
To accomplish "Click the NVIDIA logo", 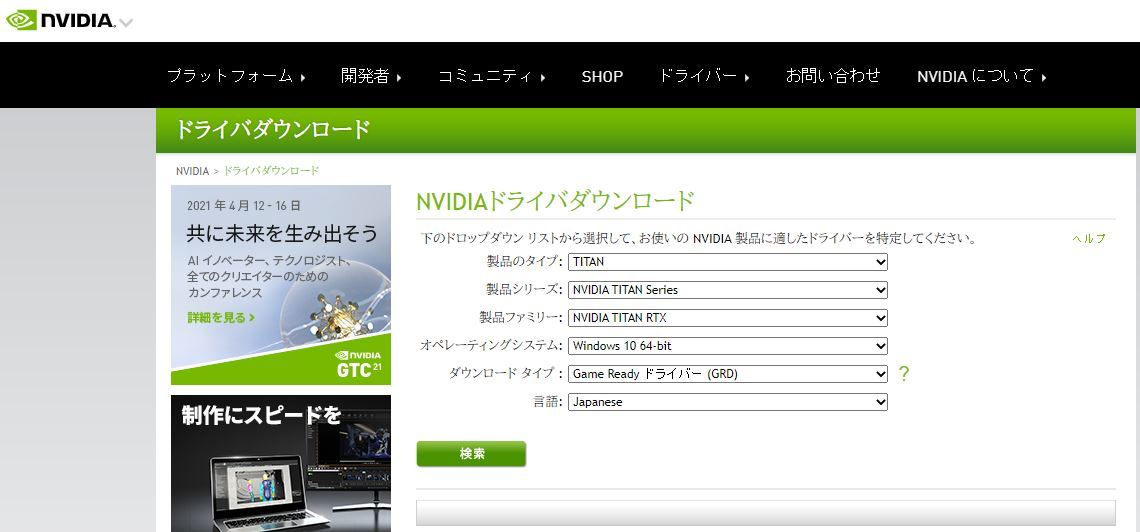I will [x=61, y=20].
